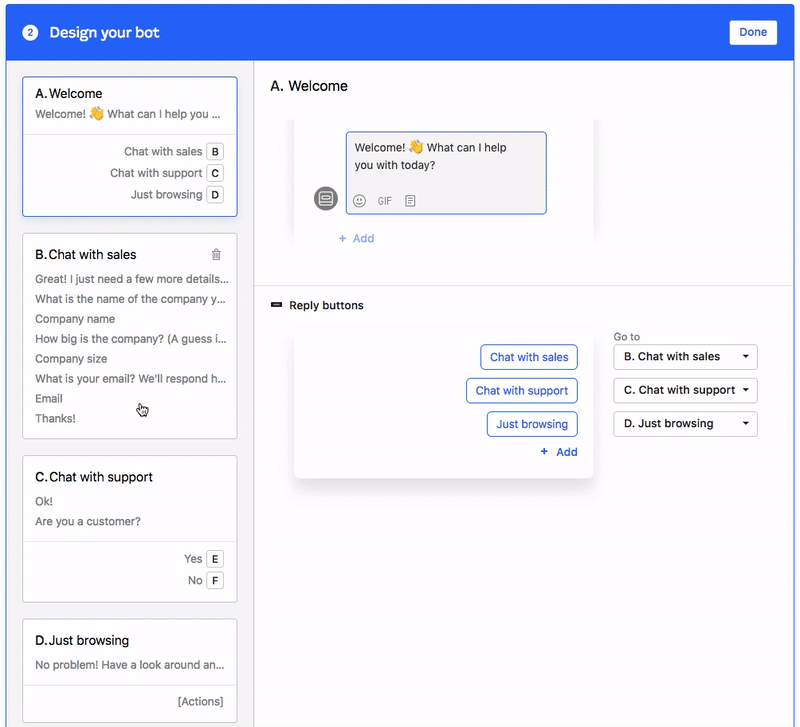Click into the Welcome message text field
Viewport: 800px width, 727px height.
point(445,156)
